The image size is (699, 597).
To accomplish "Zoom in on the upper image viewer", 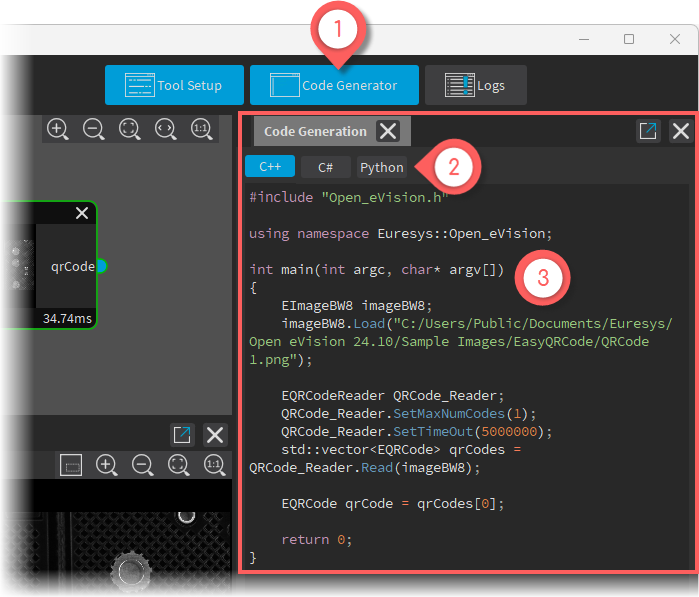I will (58, 129).
